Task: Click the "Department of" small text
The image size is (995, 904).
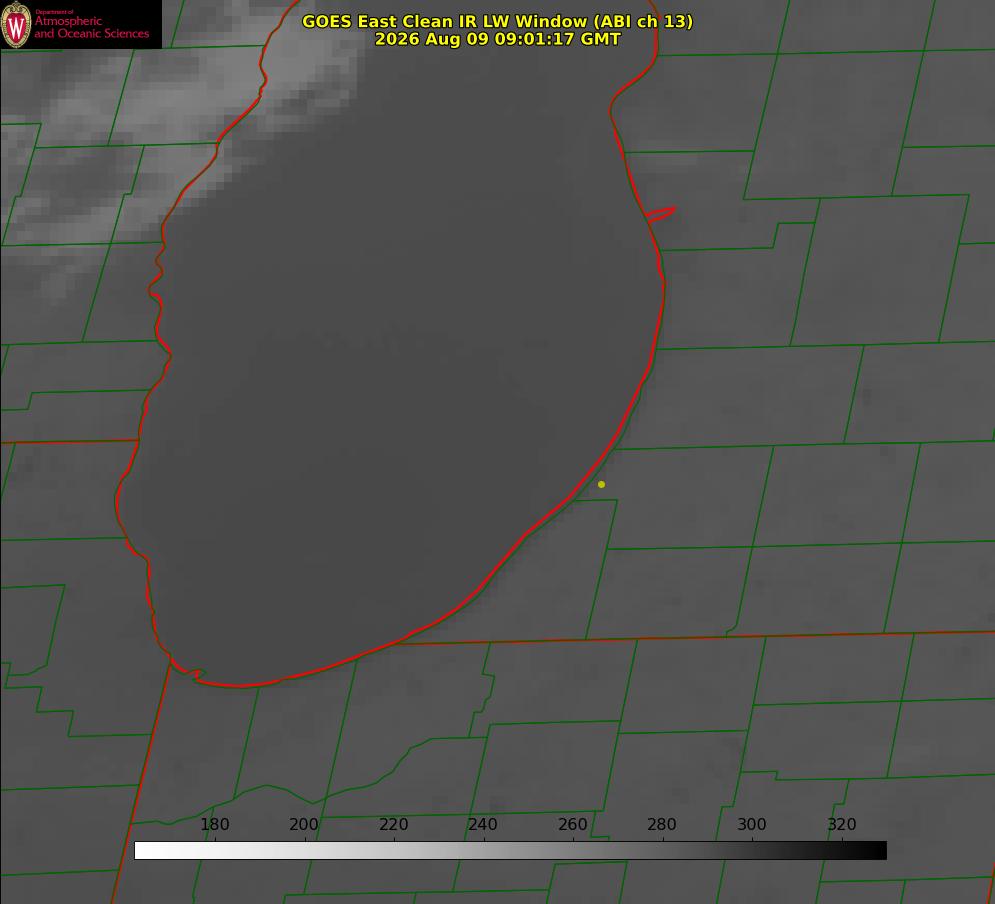Action: coord(54,12)
